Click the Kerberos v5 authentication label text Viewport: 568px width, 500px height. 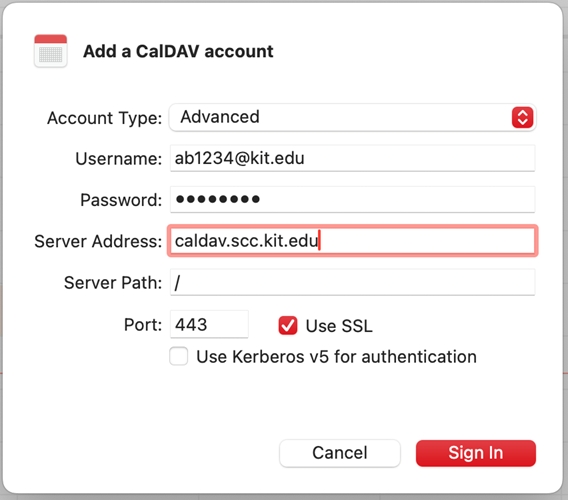coord(337,357)
